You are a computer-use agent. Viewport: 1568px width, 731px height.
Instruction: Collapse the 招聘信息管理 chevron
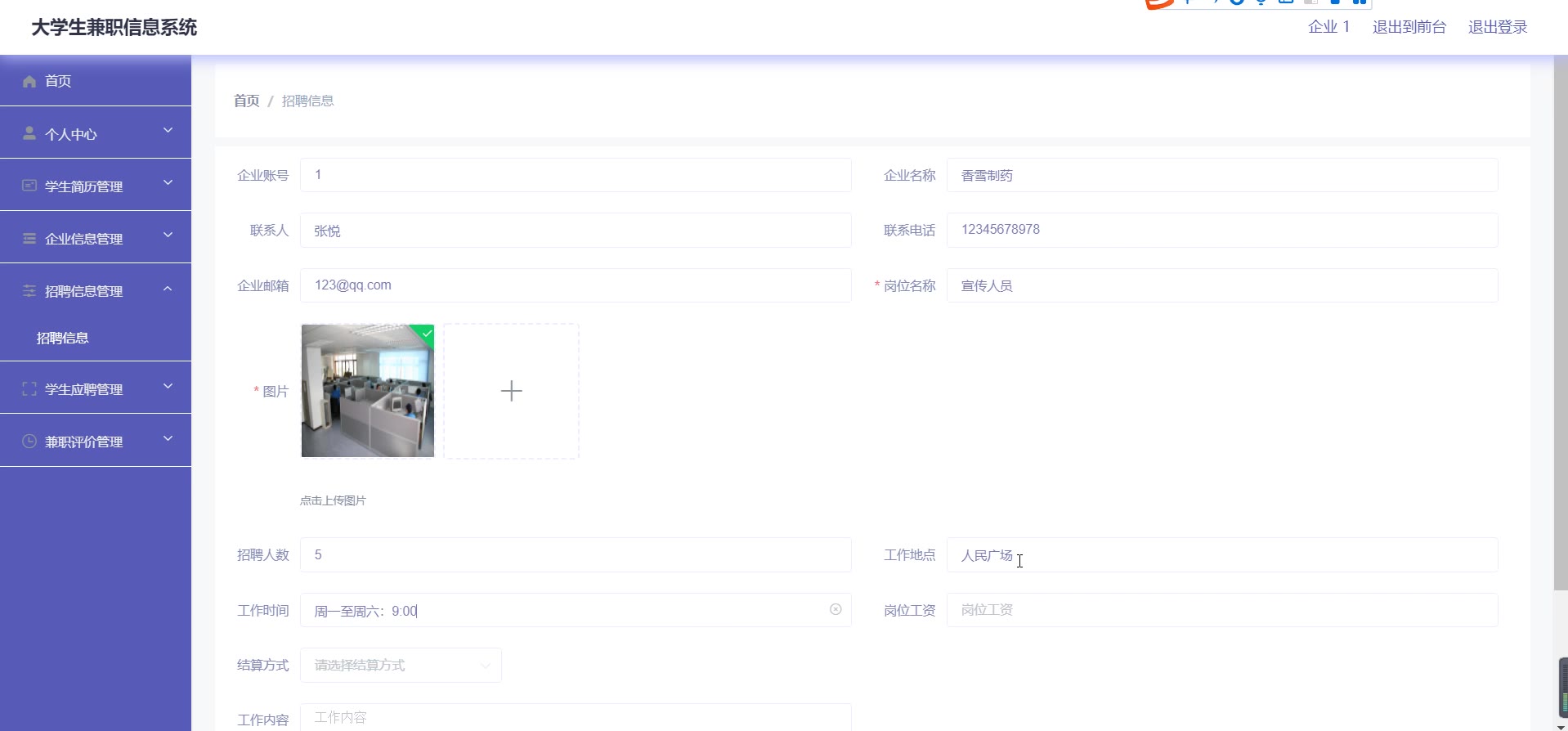[x=168, y=288]
